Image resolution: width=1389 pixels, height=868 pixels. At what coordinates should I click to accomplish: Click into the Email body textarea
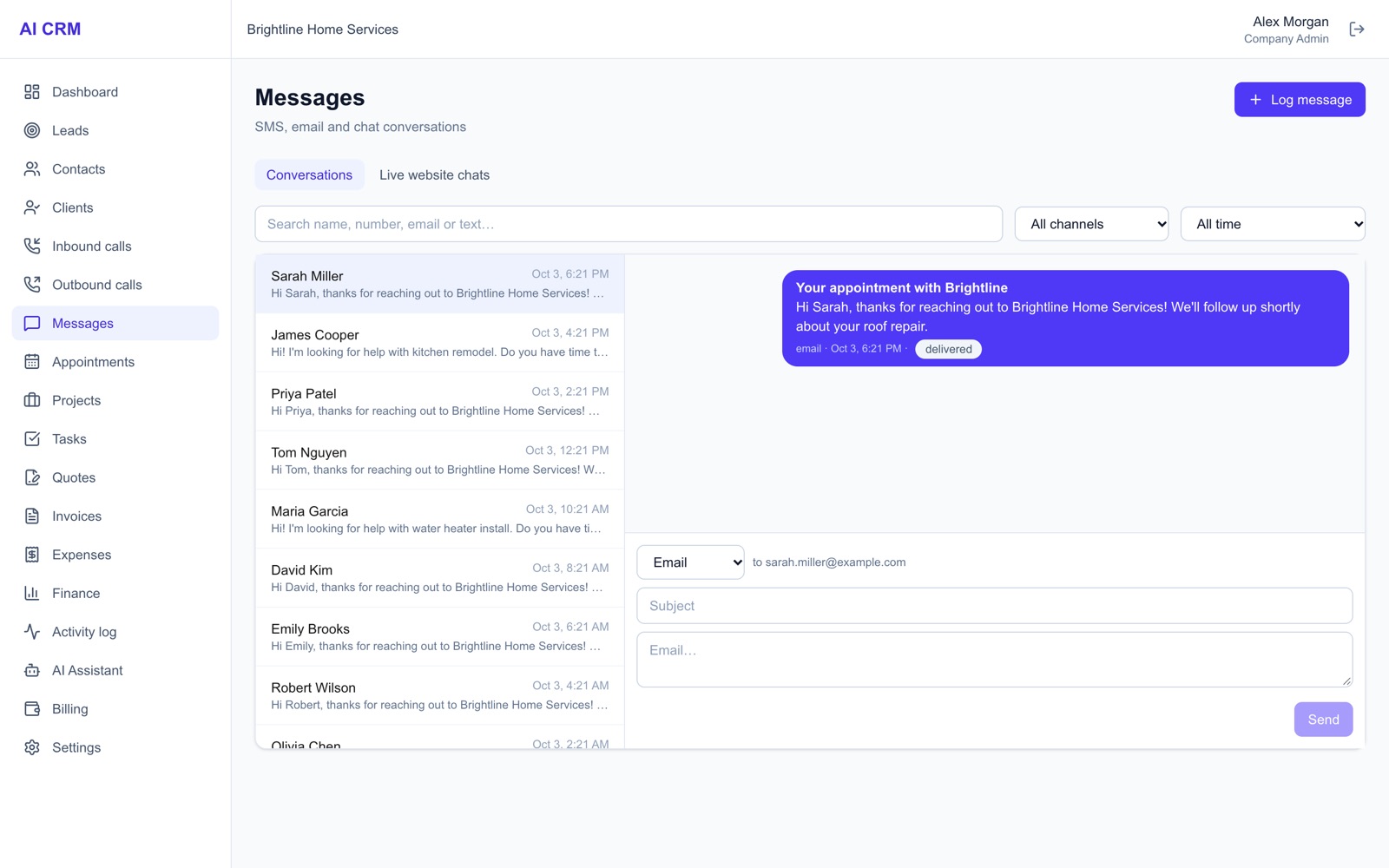[x=995, y=660]
